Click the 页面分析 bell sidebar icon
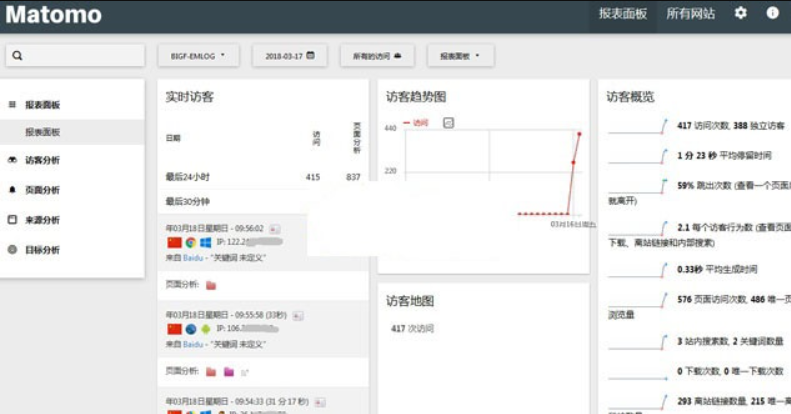The width and height of the screenshot is (791, 414). pos(12,190)
